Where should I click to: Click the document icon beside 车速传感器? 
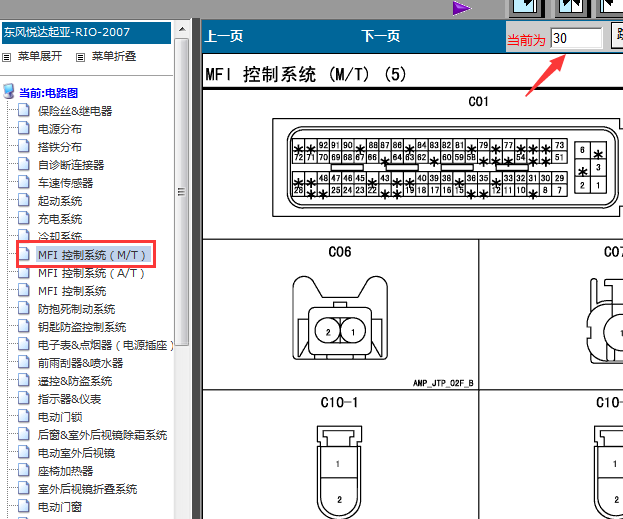(x=24, y=182)
